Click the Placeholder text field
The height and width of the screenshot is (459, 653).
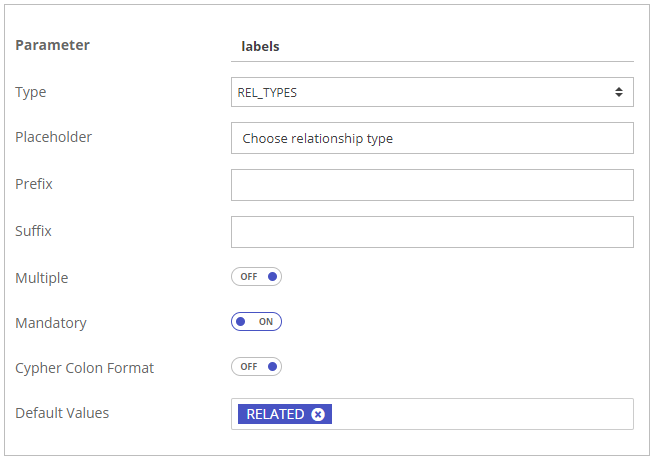(432, 139)
